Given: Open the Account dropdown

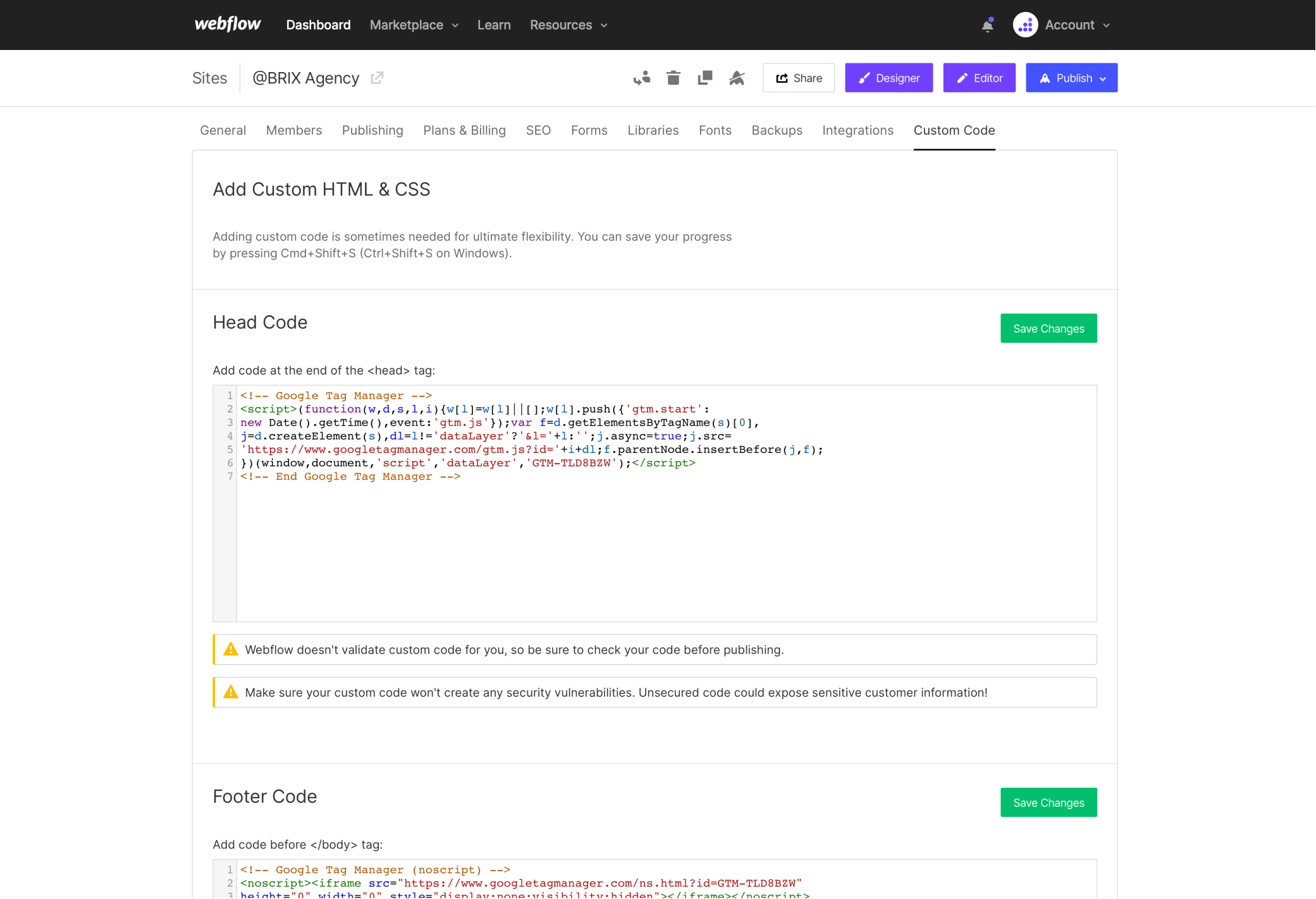Looking at the screenshot, I should coord(1077,25).
